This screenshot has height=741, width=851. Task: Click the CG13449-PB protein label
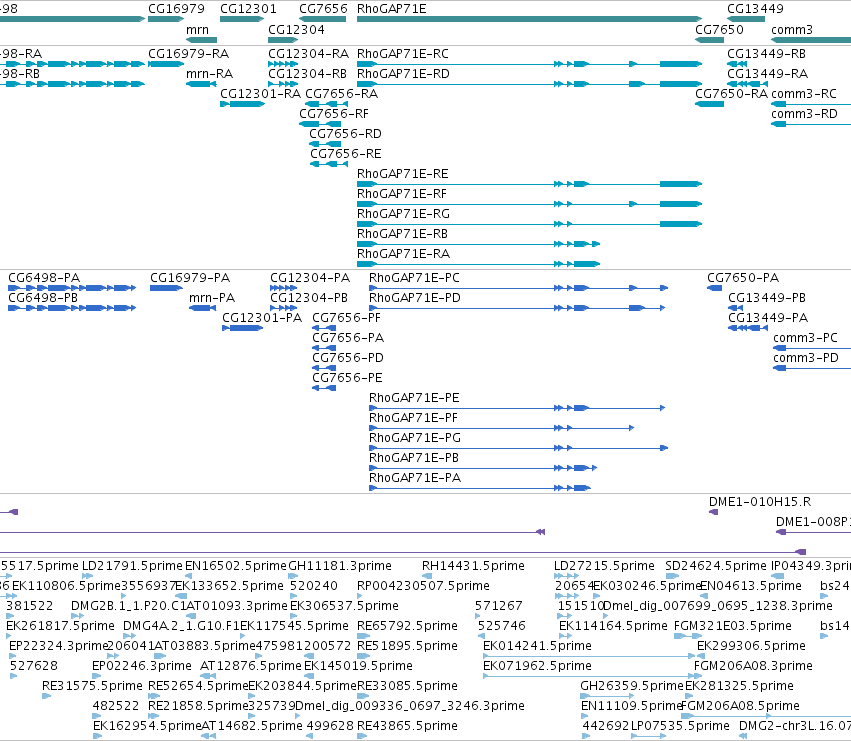tap(767, 298)
